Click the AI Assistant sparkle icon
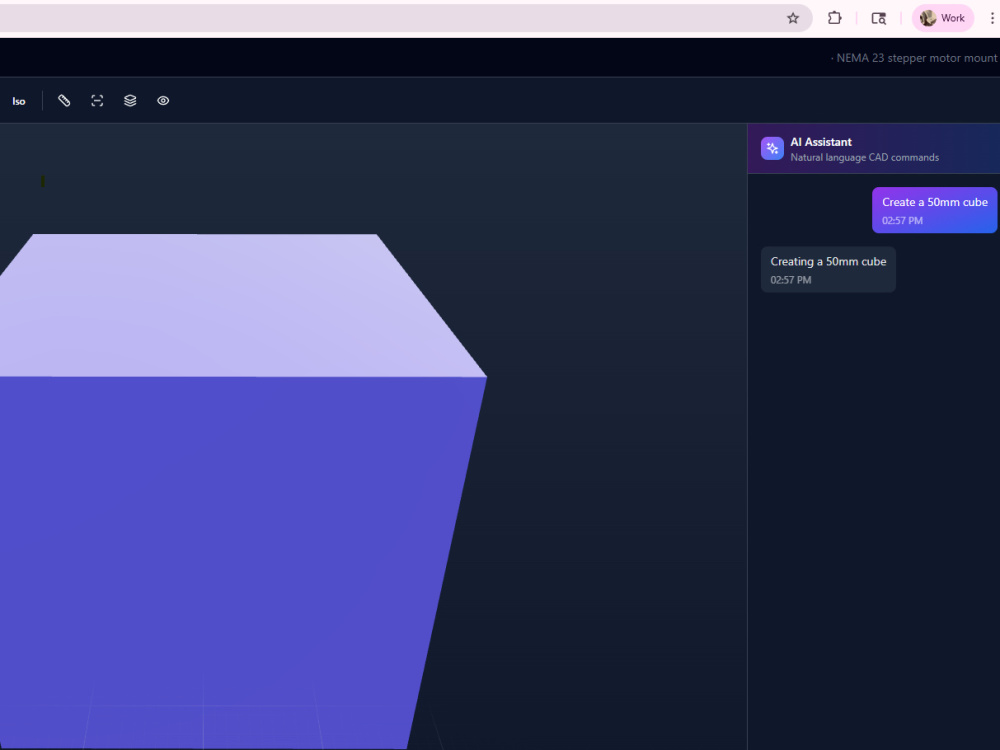 pyautogui.click(x=772, y=149)
